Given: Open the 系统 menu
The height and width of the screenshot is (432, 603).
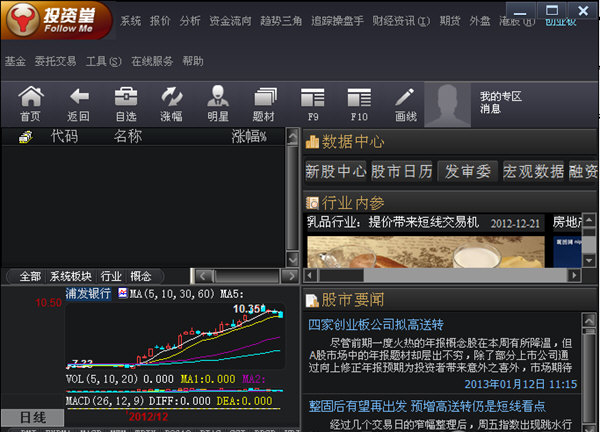Looking at the screenshot, I should 131,21.
